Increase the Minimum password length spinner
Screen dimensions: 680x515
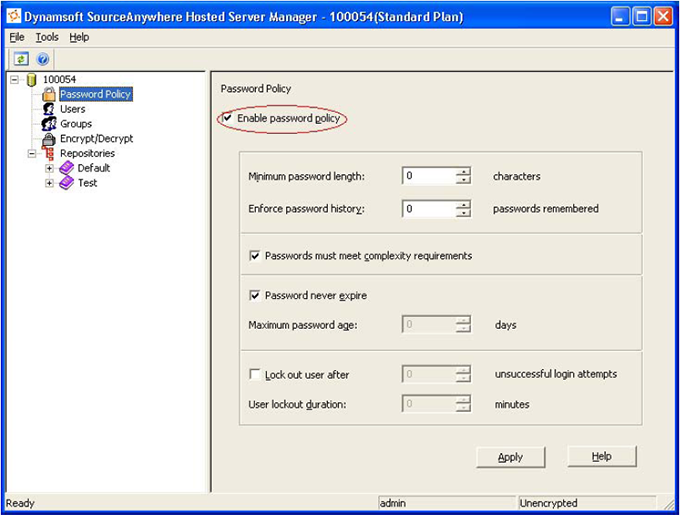[x=463, y=172]
